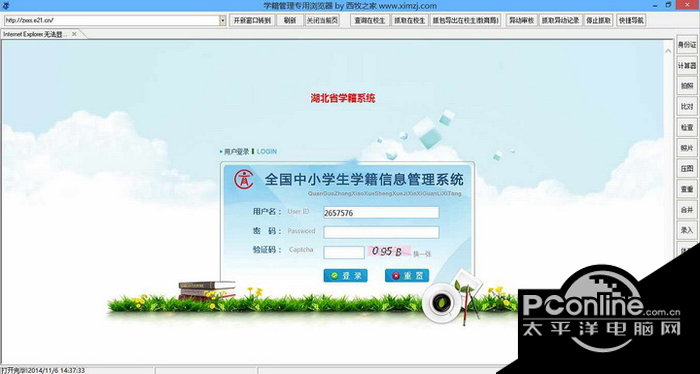This screenshot has height=374, width=700.
Task: Click the 刷新 refresh button
Action: (x=290, y=21)
